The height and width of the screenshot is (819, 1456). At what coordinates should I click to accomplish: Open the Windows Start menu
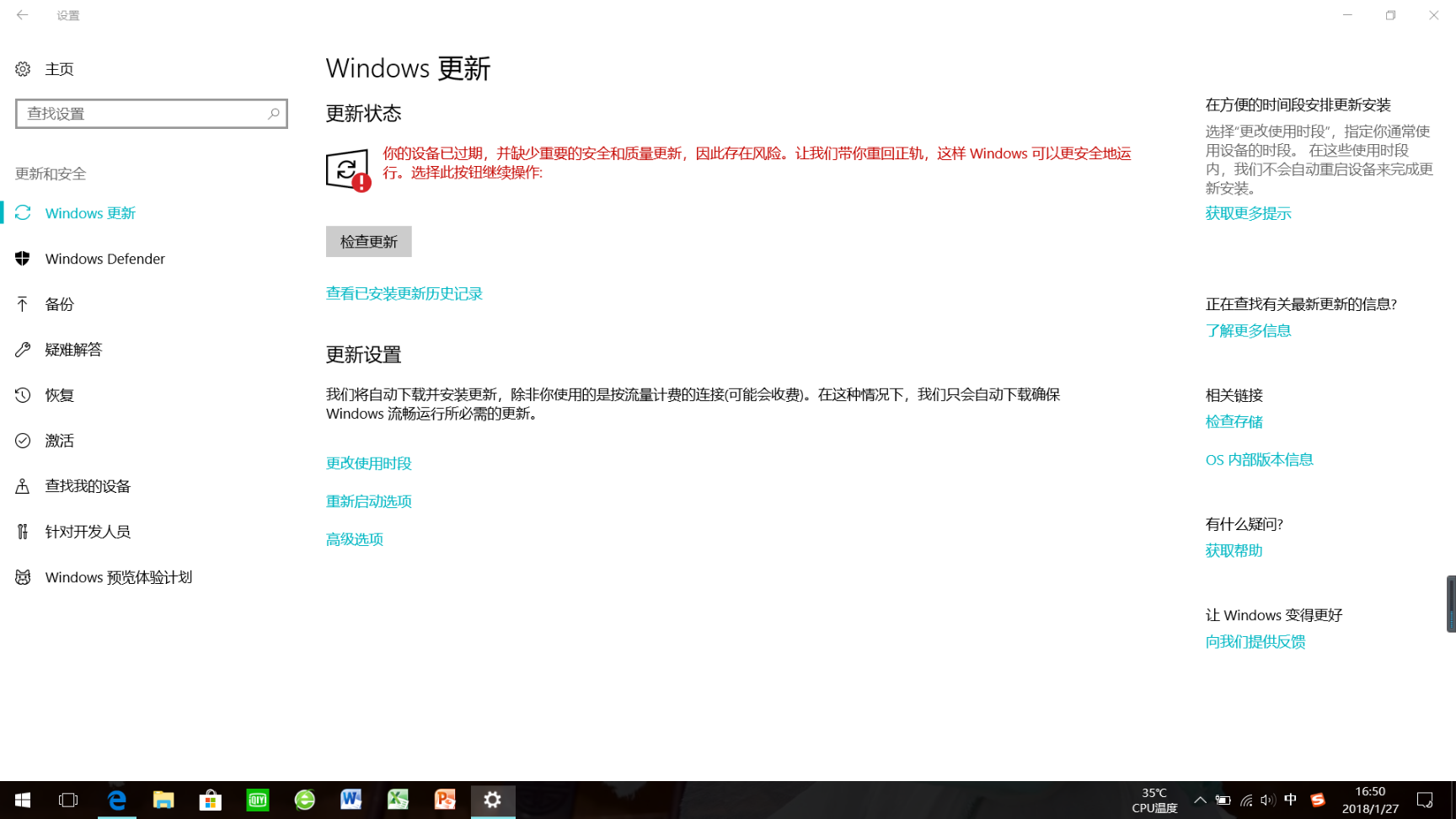(x=23, y=800)
